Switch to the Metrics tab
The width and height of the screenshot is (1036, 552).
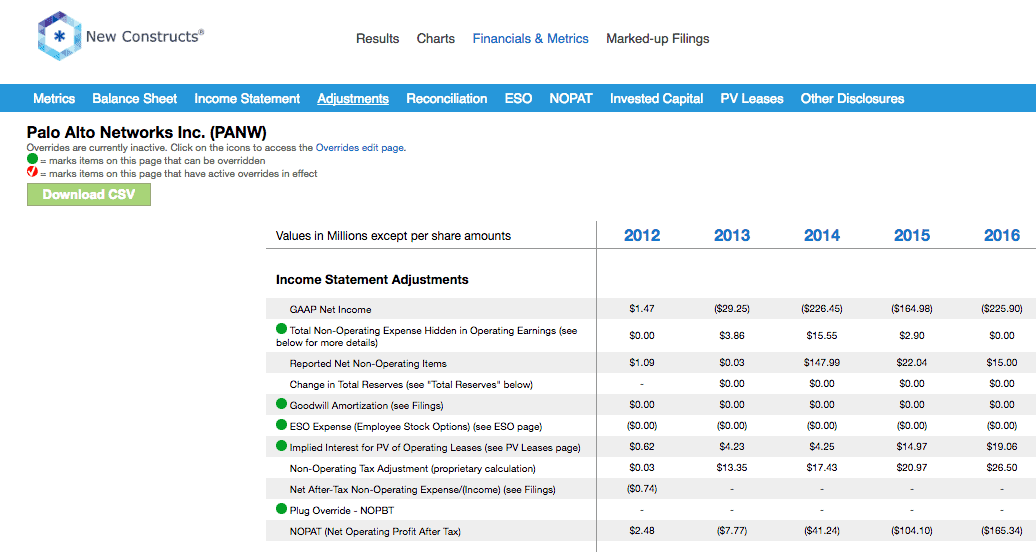coord(54,99)
